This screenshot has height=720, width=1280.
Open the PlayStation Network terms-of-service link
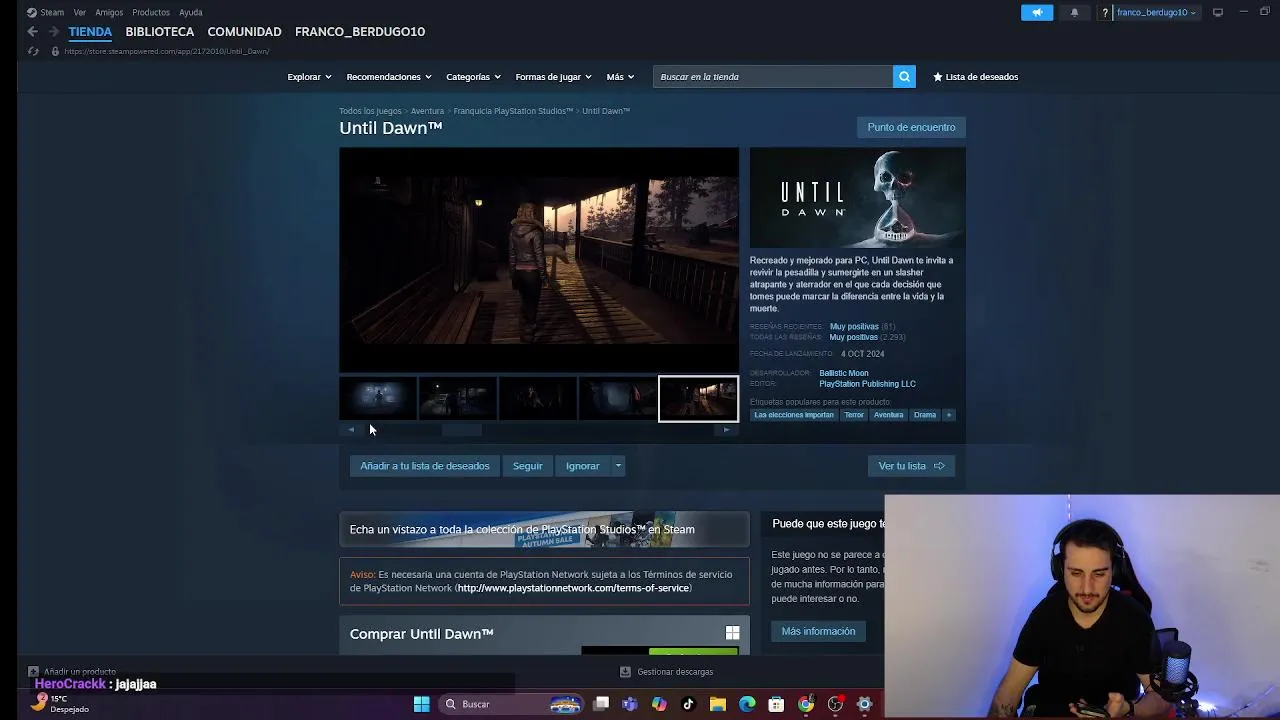[x=573, y=588]
